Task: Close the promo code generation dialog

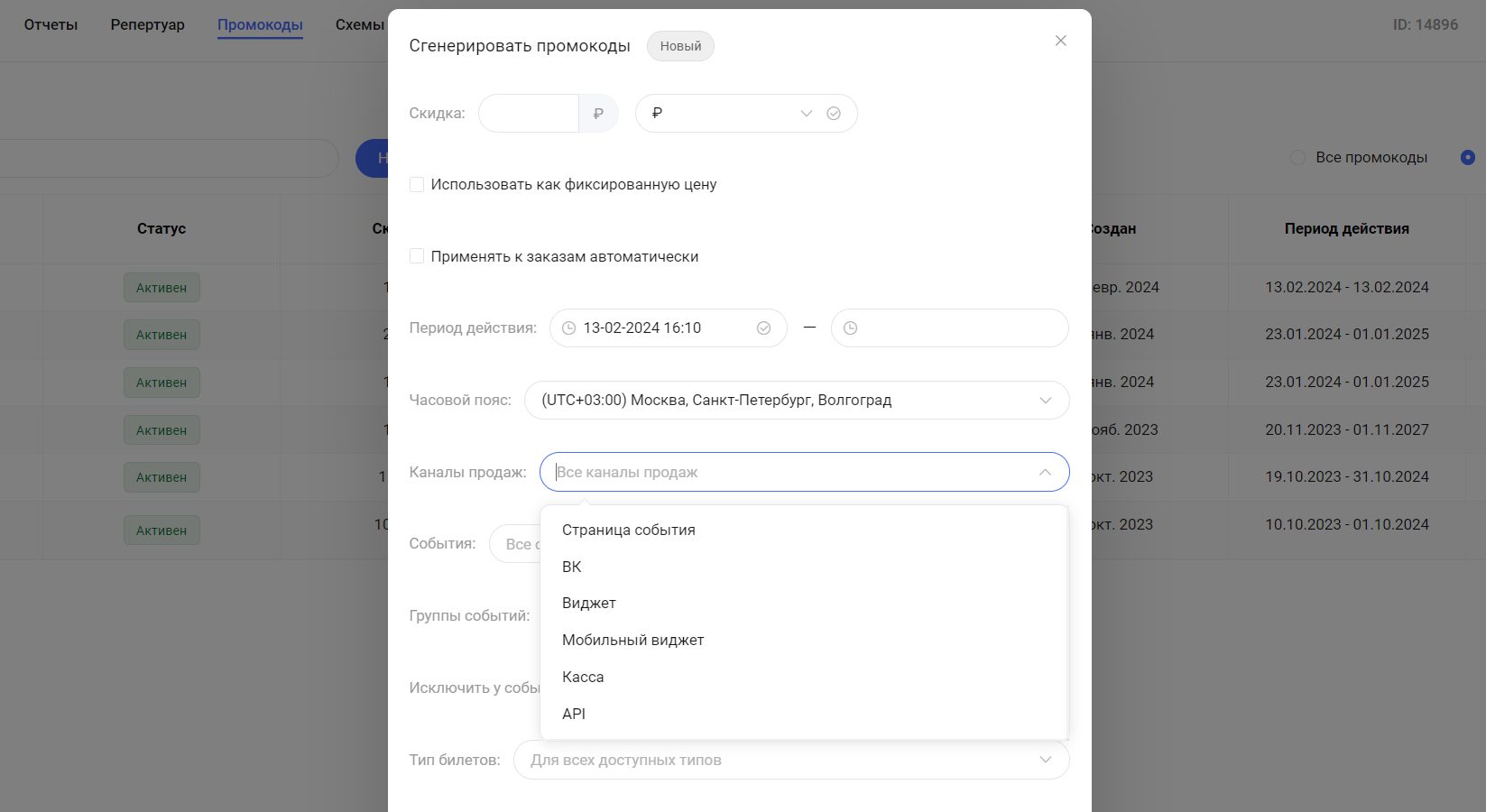Action: (x=1061, y=41)
